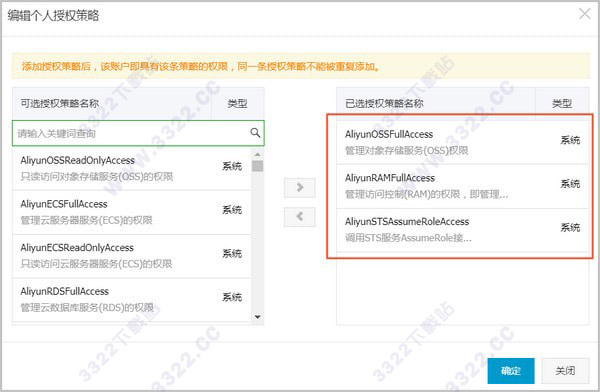The image size is (600, 392).
Task: Click the 确定 confirm button
Action: point(511,371)
